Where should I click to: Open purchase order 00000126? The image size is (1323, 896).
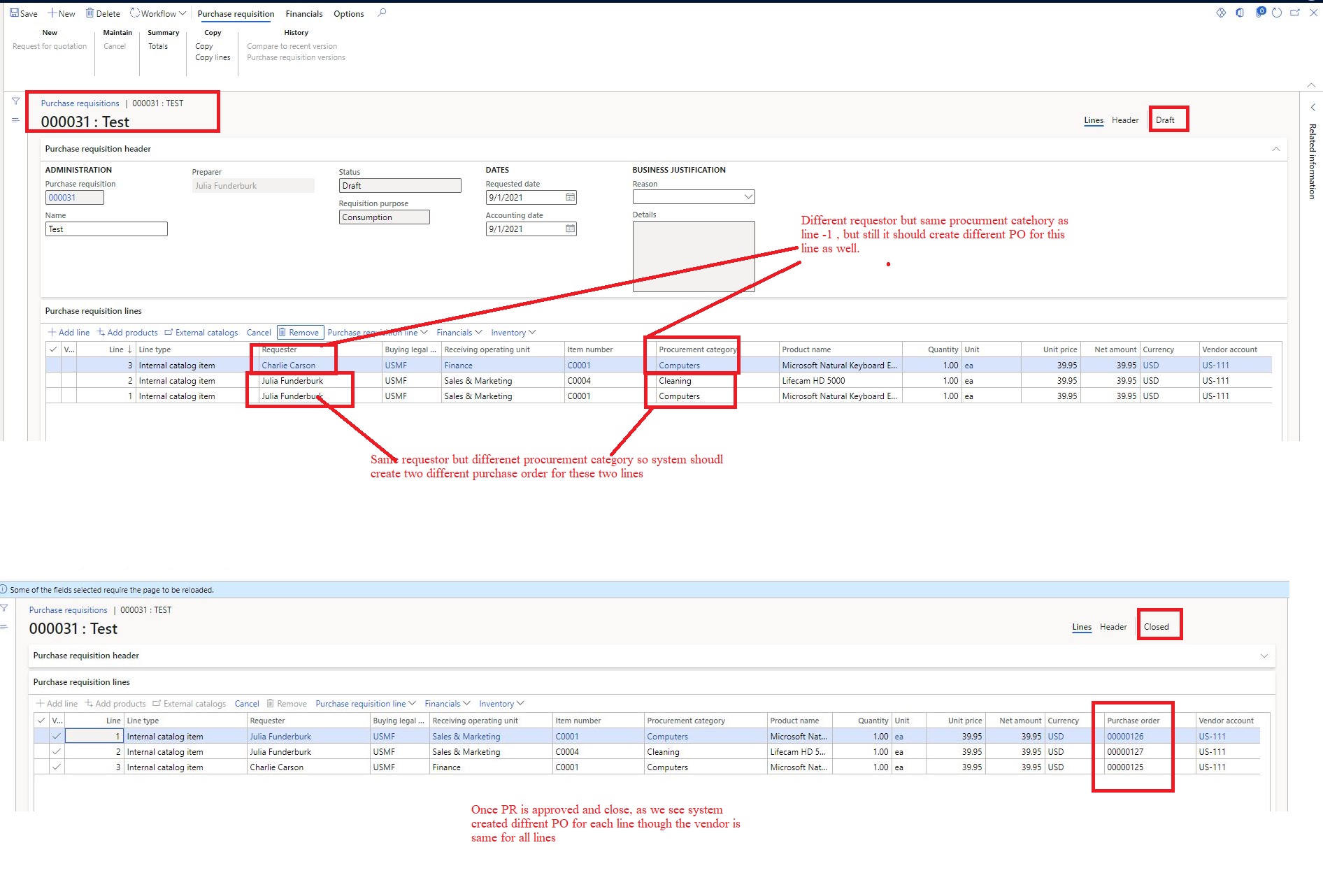pos(1126,736)
